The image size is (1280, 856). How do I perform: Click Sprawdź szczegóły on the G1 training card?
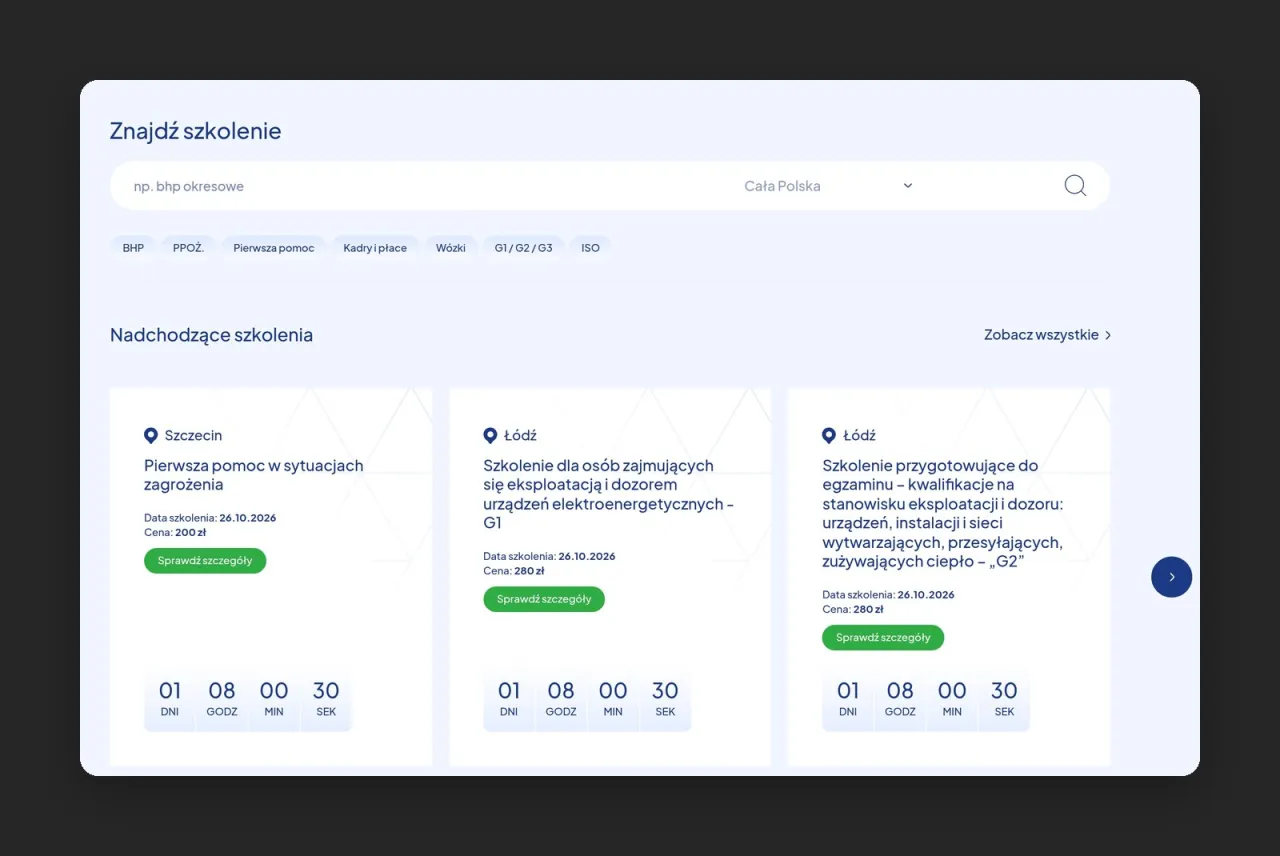pyautogui.click(x=544, y=599)
